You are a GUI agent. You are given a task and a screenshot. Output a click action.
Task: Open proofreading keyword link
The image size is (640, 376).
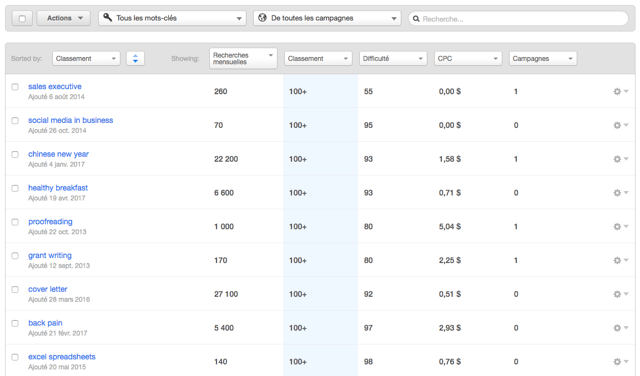pos(50,222)
